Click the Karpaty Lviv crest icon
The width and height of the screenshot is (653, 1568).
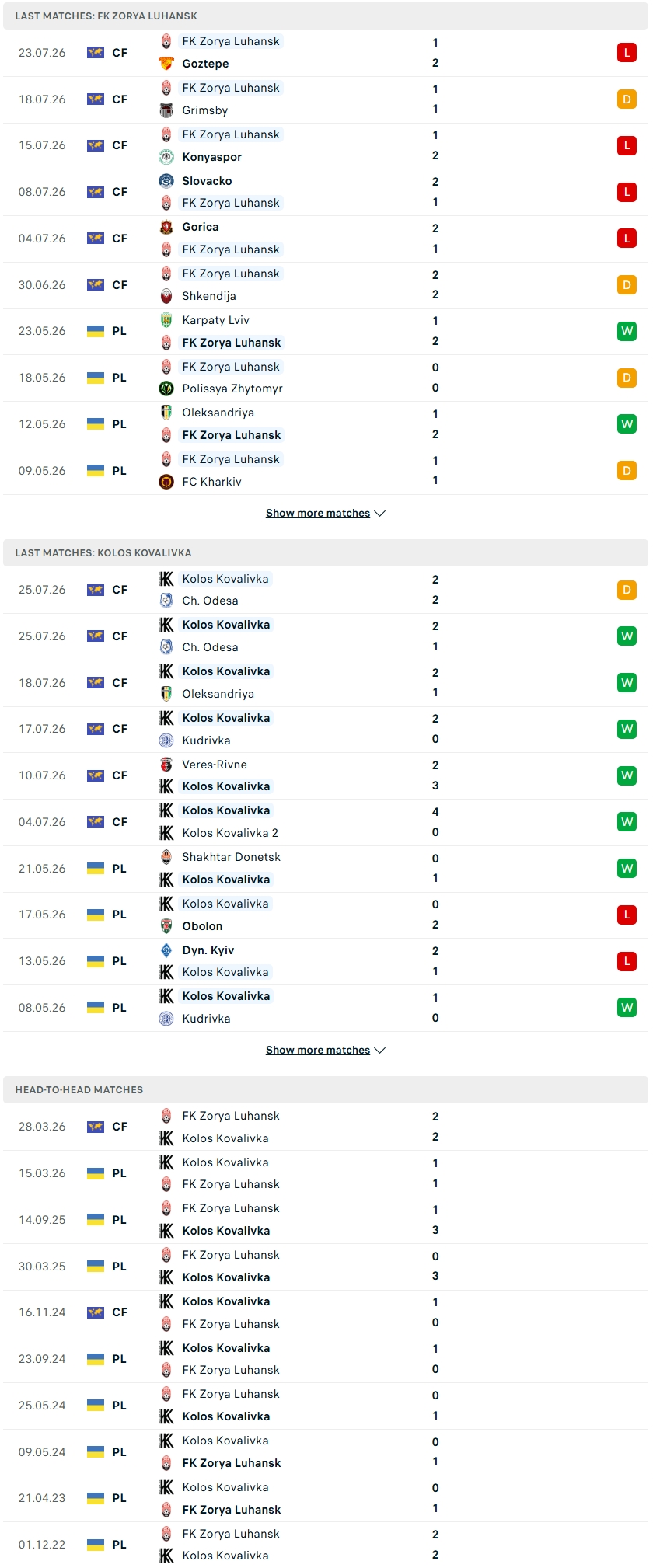pos(166,320)
